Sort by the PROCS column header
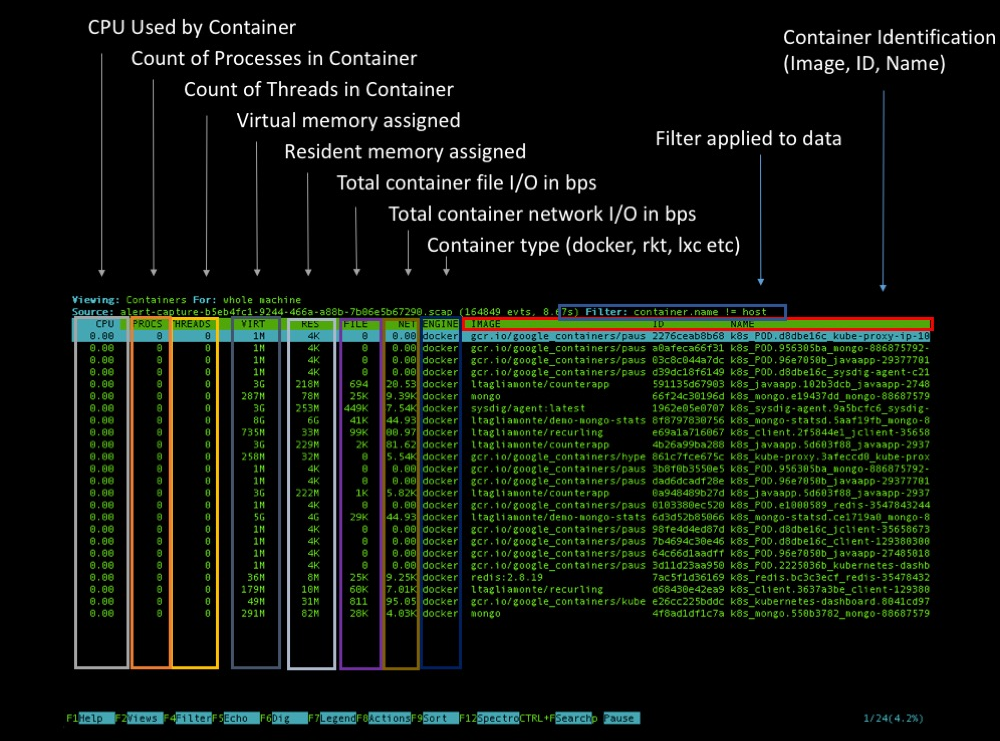Screen dimensions: 1000x741 click(x=148, y=324)
